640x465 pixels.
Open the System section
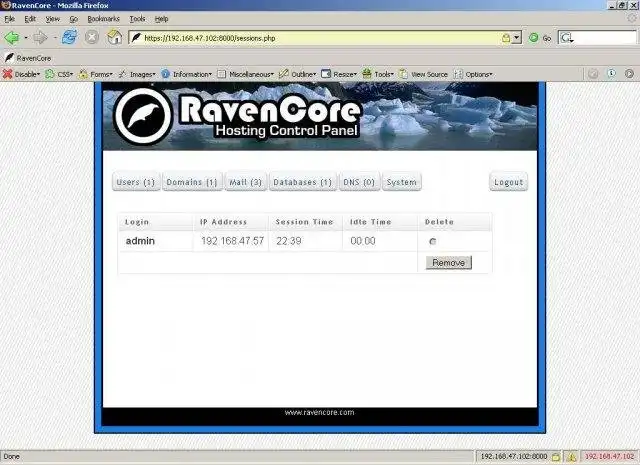[x=402, y=182]
